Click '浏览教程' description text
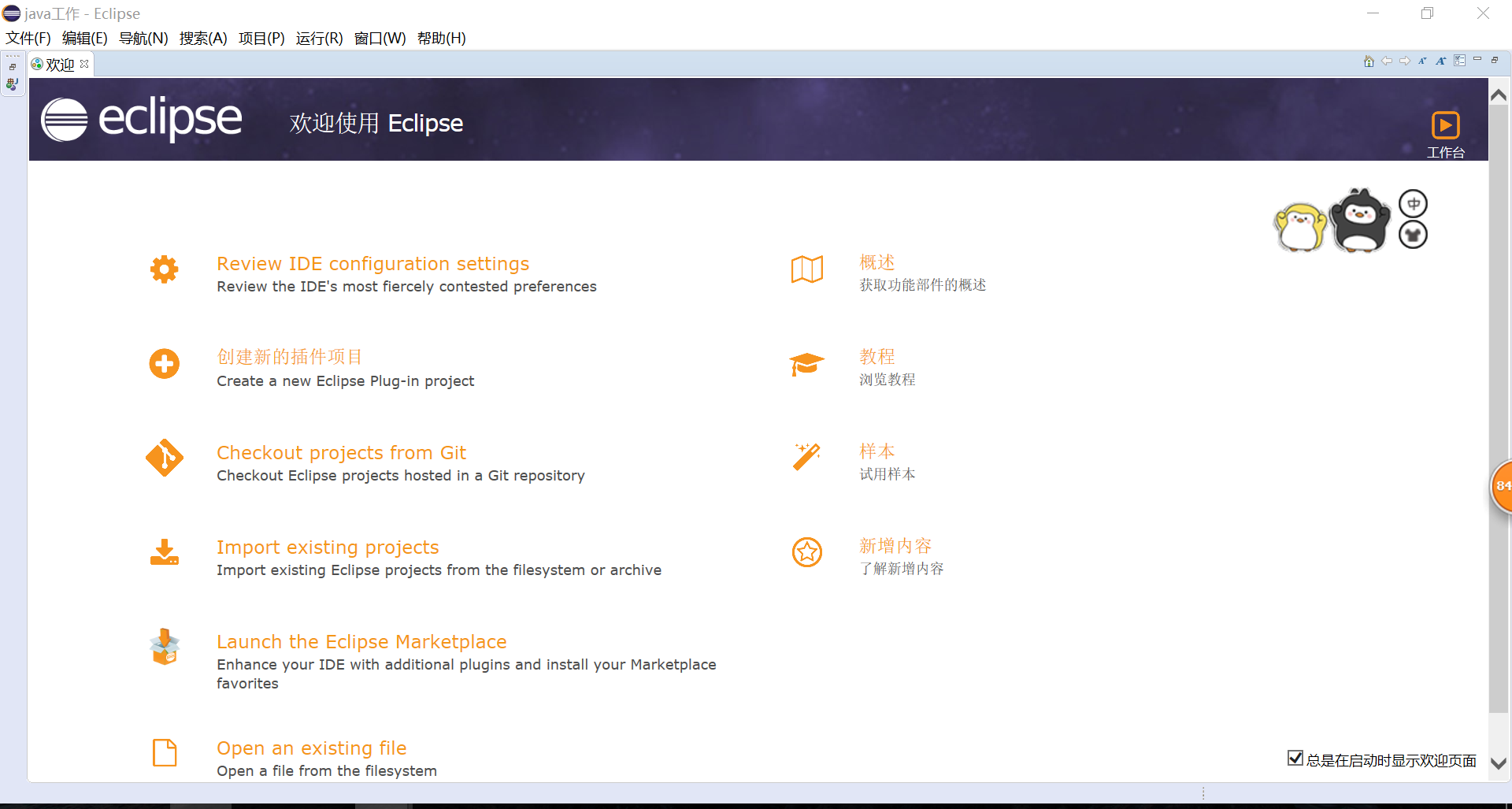Viewport: 1512px width, 809px height. click(888, 380)
